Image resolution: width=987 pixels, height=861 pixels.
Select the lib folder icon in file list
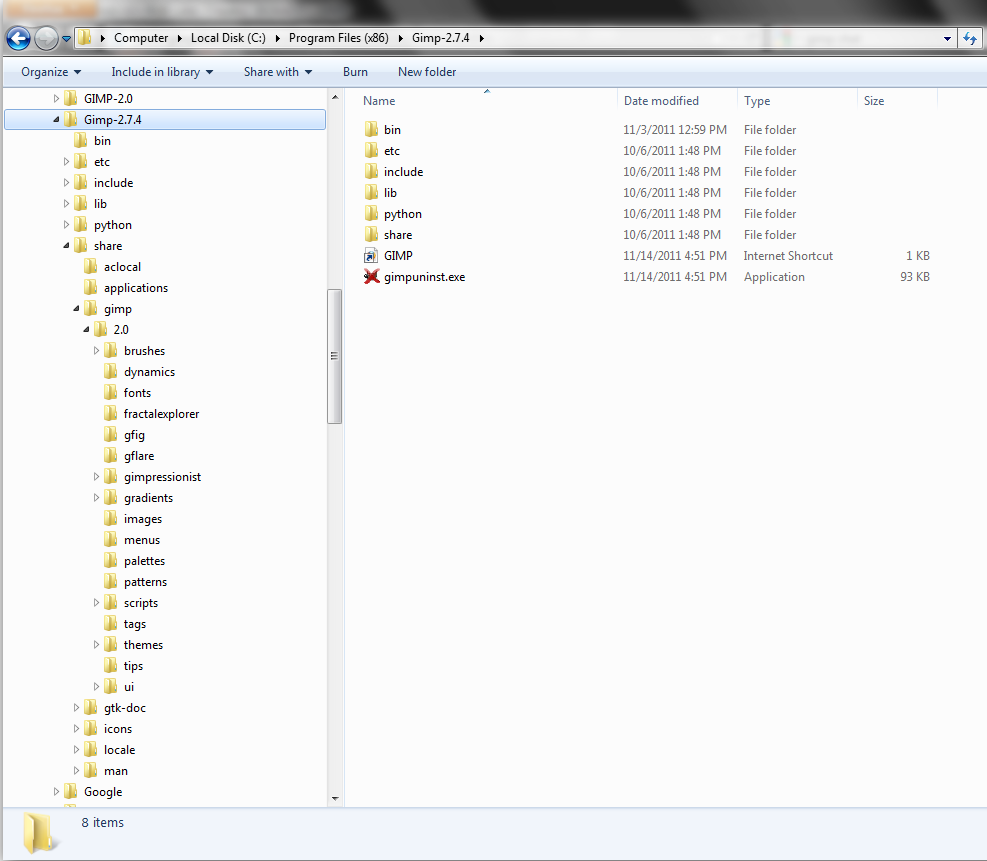click(371, 193)
